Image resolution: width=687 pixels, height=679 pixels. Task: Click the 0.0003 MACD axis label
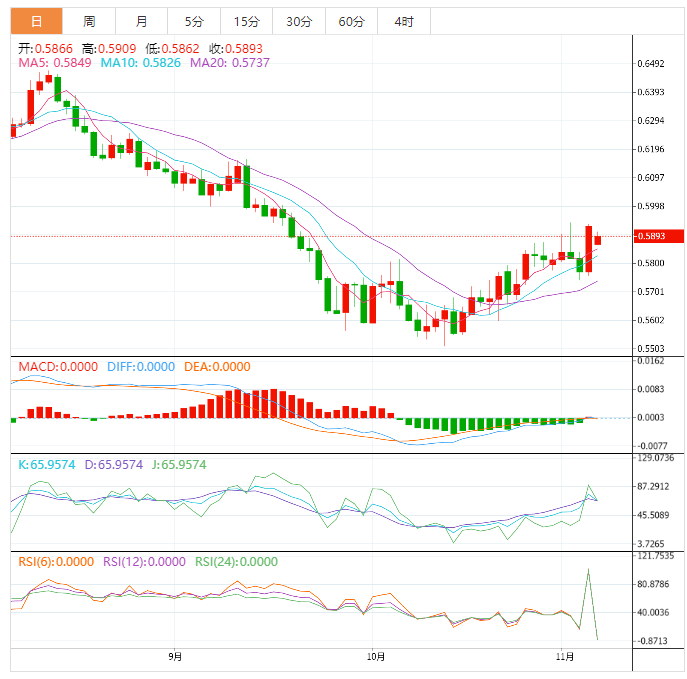pos(651,417)
